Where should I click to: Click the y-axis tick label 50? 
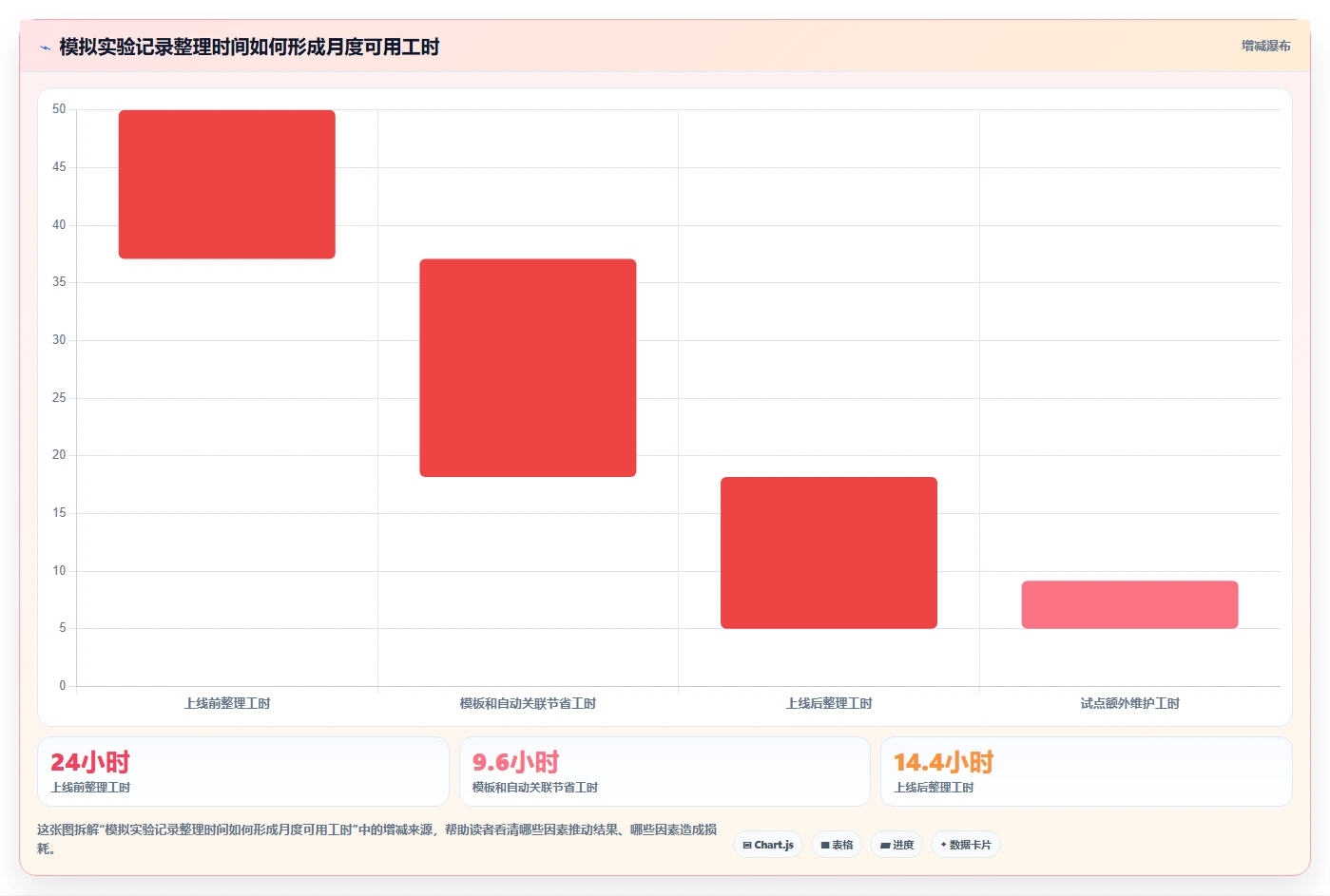(59, 109)
